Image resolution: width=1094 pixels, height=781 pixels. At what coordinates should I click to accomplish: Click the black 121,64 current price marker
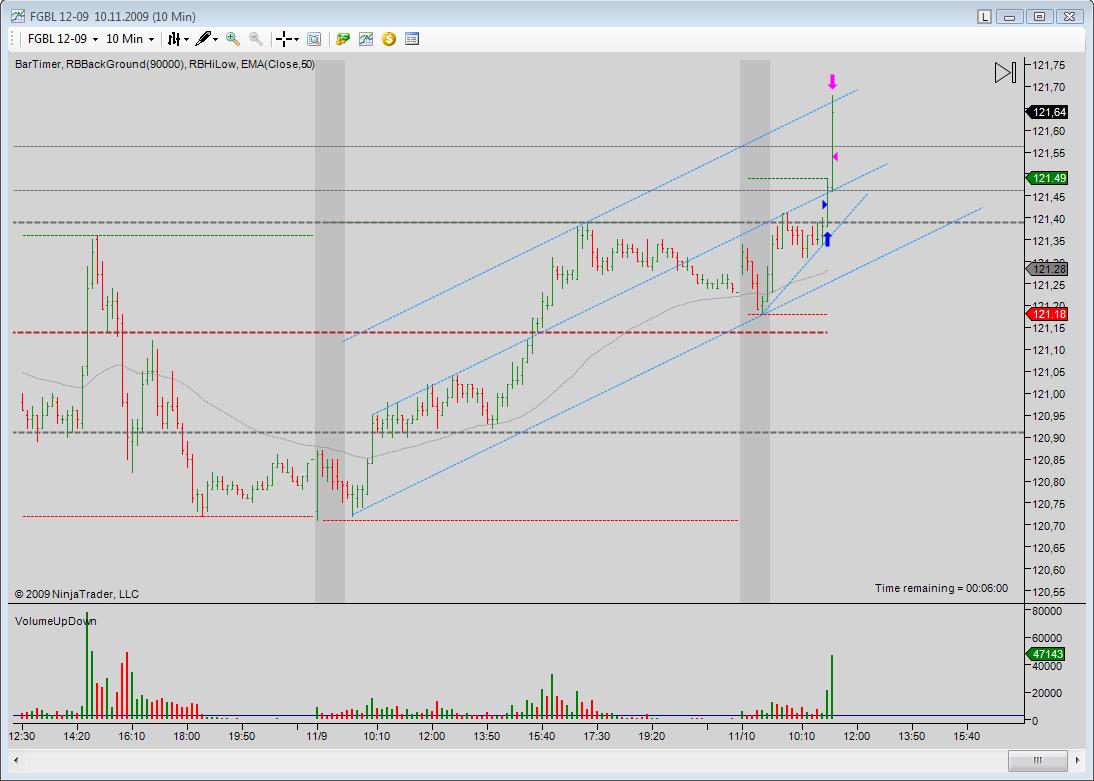pyautogui.click(x=1047, y=112)
